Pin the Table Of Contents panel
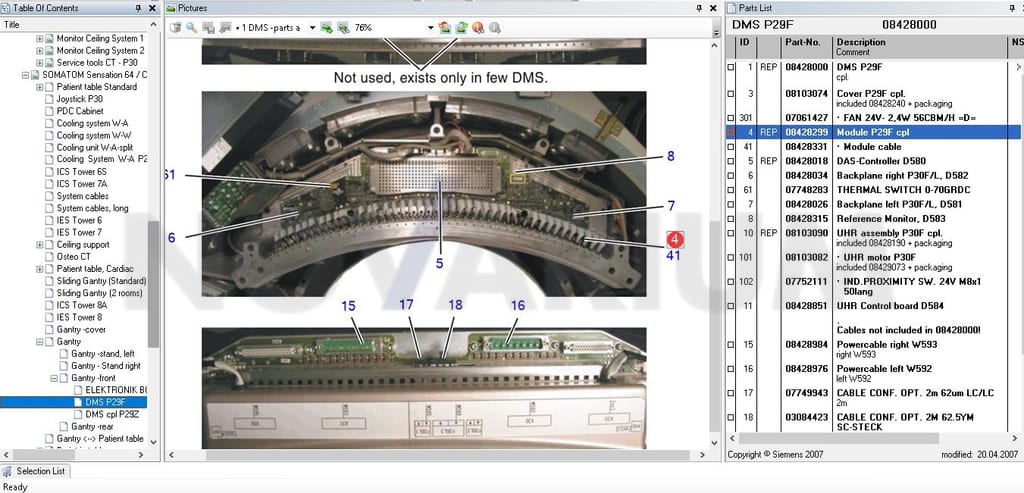The height and width of the screenshot is (493, 1024). (x=138, y=8)
